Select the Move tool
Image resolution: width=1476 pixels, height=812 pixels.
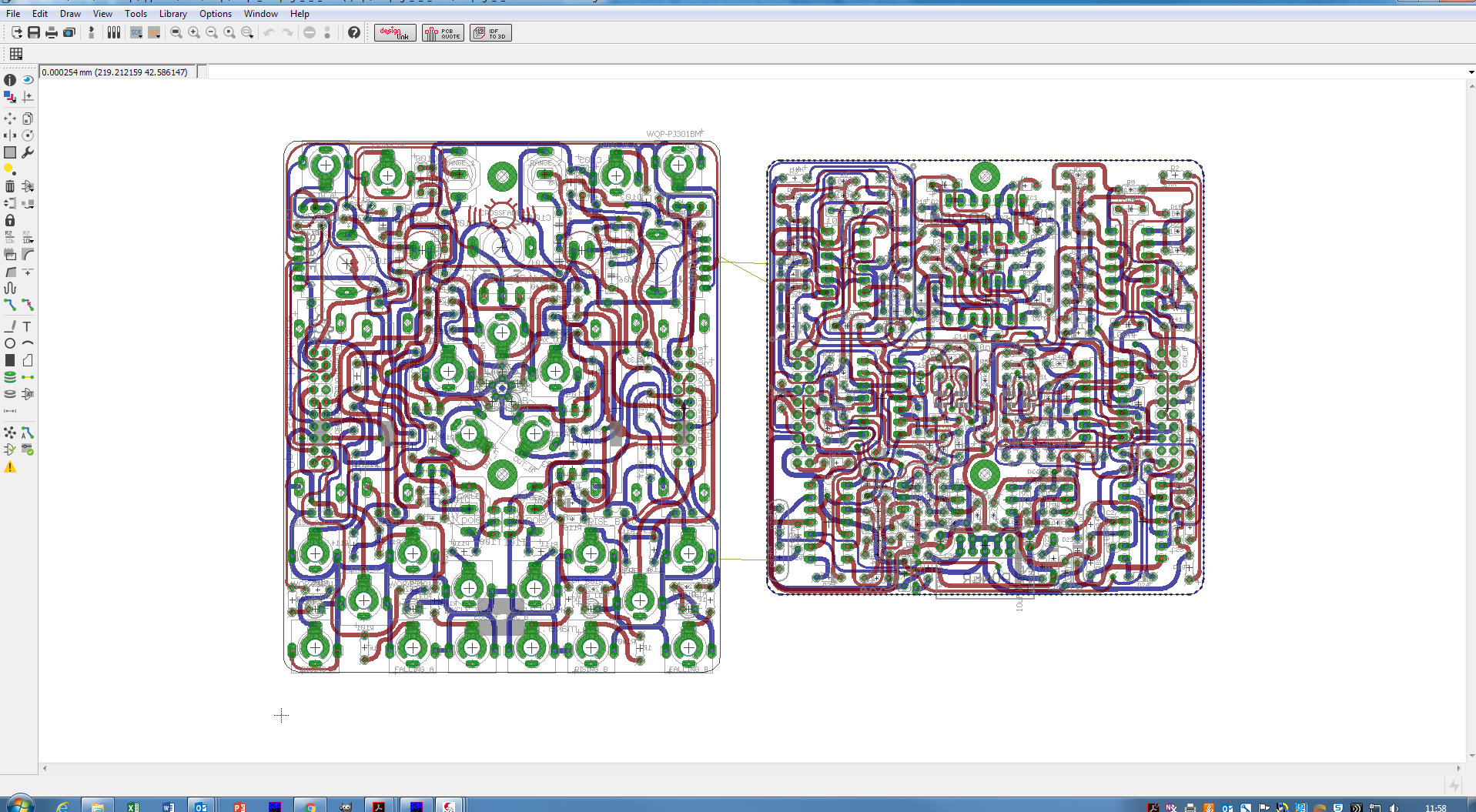[x=10, y=119]
